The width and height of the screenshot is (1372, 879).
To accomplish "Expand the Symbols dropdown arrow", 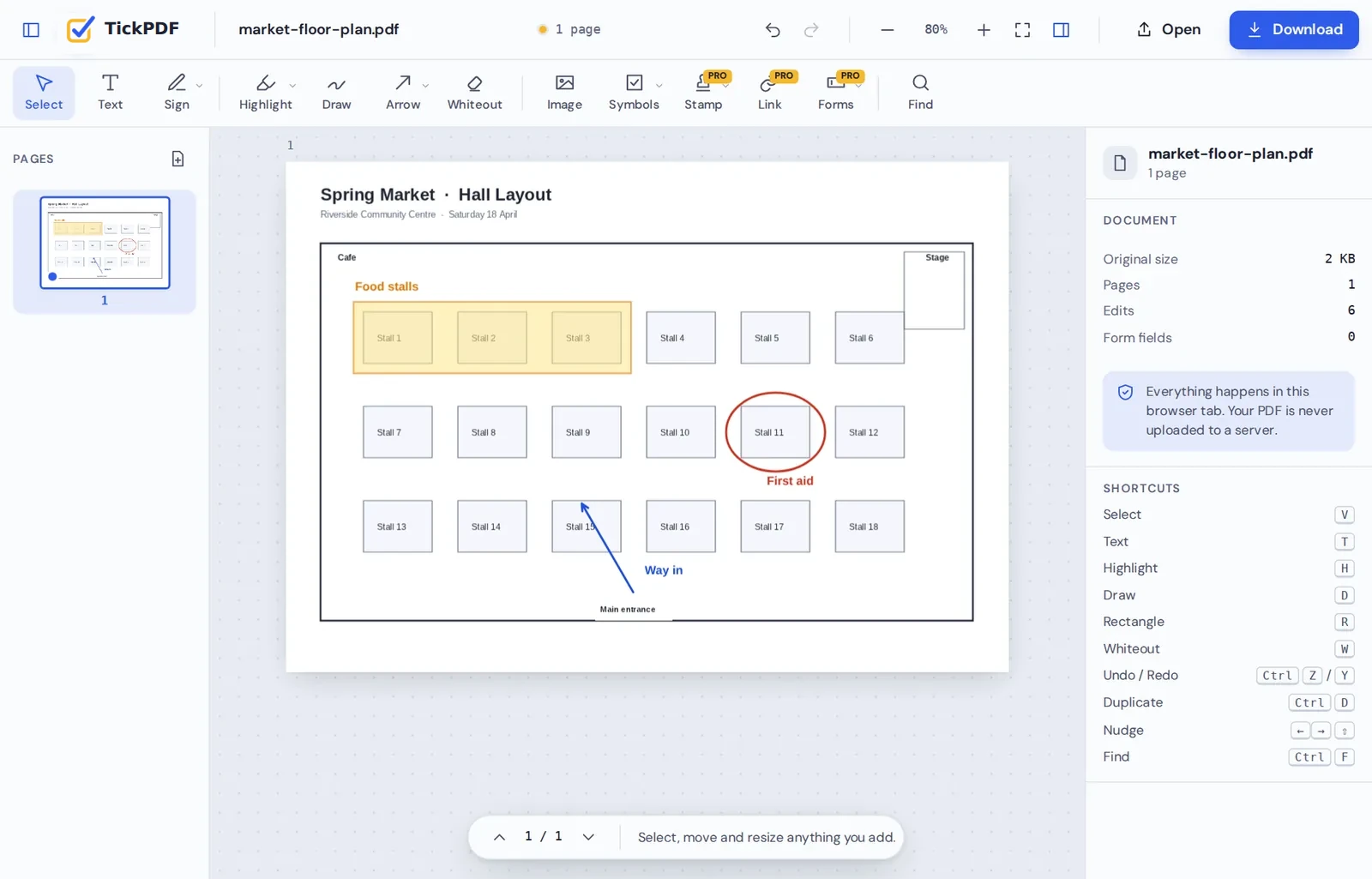I will pos(659,85).
